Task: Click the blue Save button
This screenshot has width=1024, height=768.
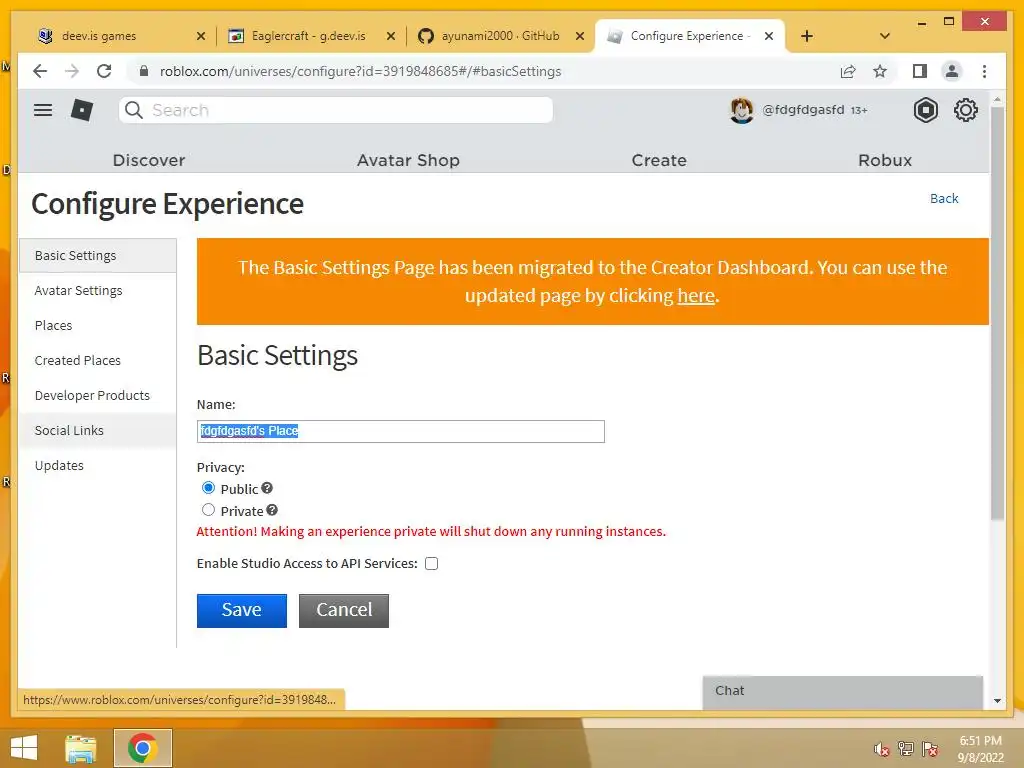Action: click(x=242, y=611)
